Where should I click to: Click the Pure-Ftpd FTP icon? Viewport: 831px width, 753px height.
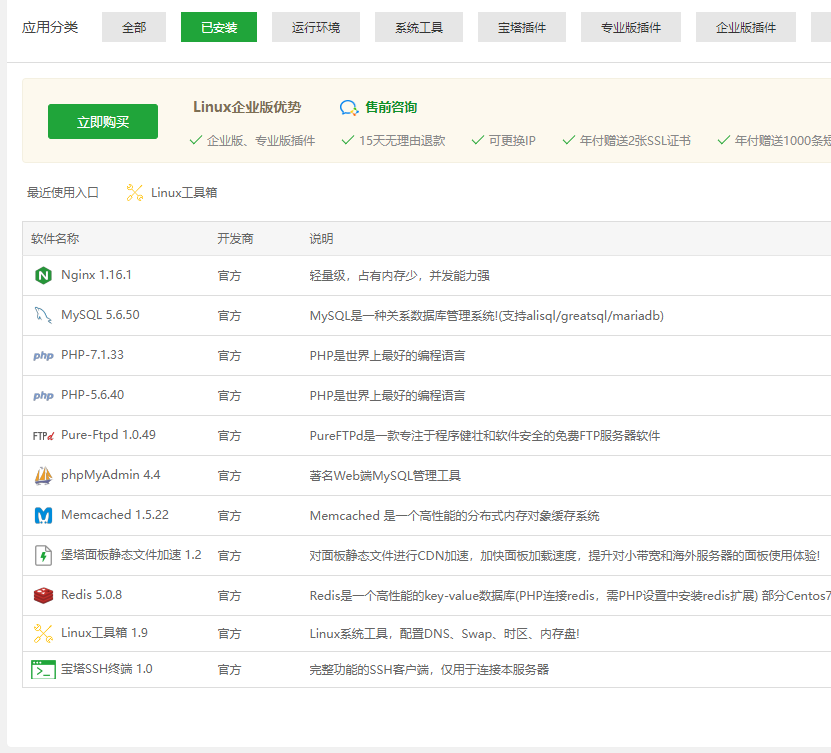[x=43, y=436]
